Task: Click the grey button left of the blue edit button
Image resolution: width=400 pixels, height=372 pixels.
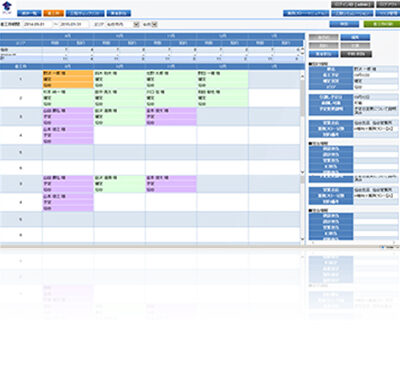Action: [324, 37]
